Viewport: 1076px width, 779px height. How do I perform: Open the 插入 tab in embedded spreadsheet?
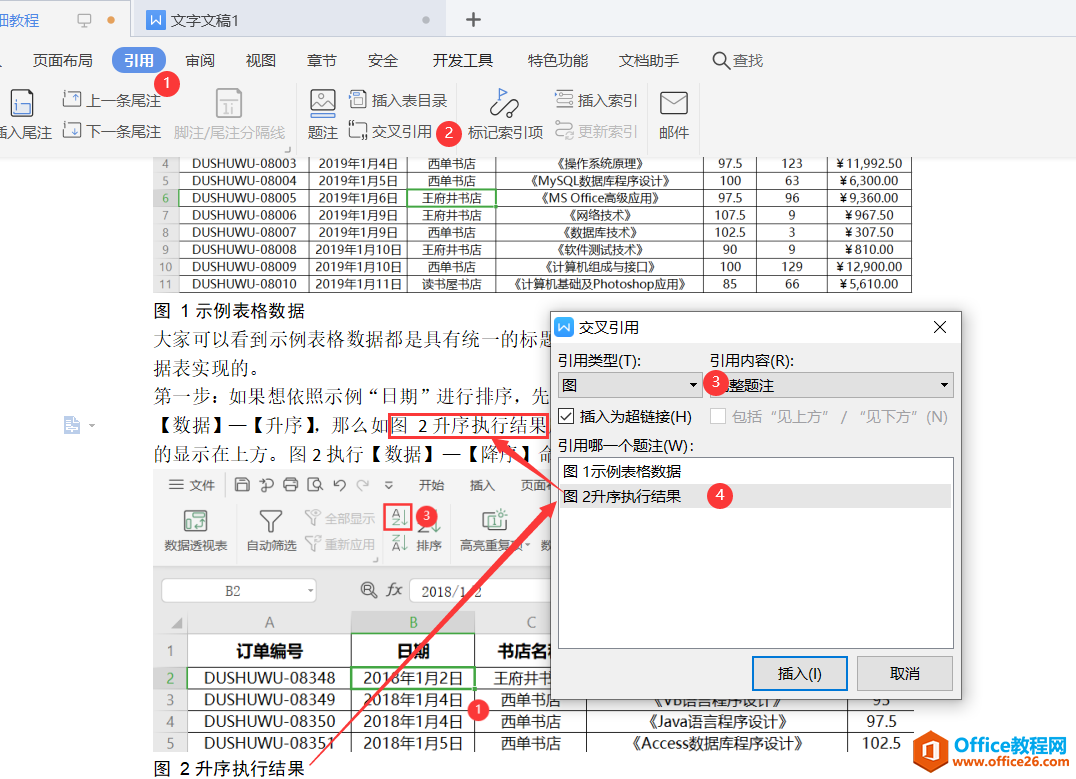[x=482, y=485]
